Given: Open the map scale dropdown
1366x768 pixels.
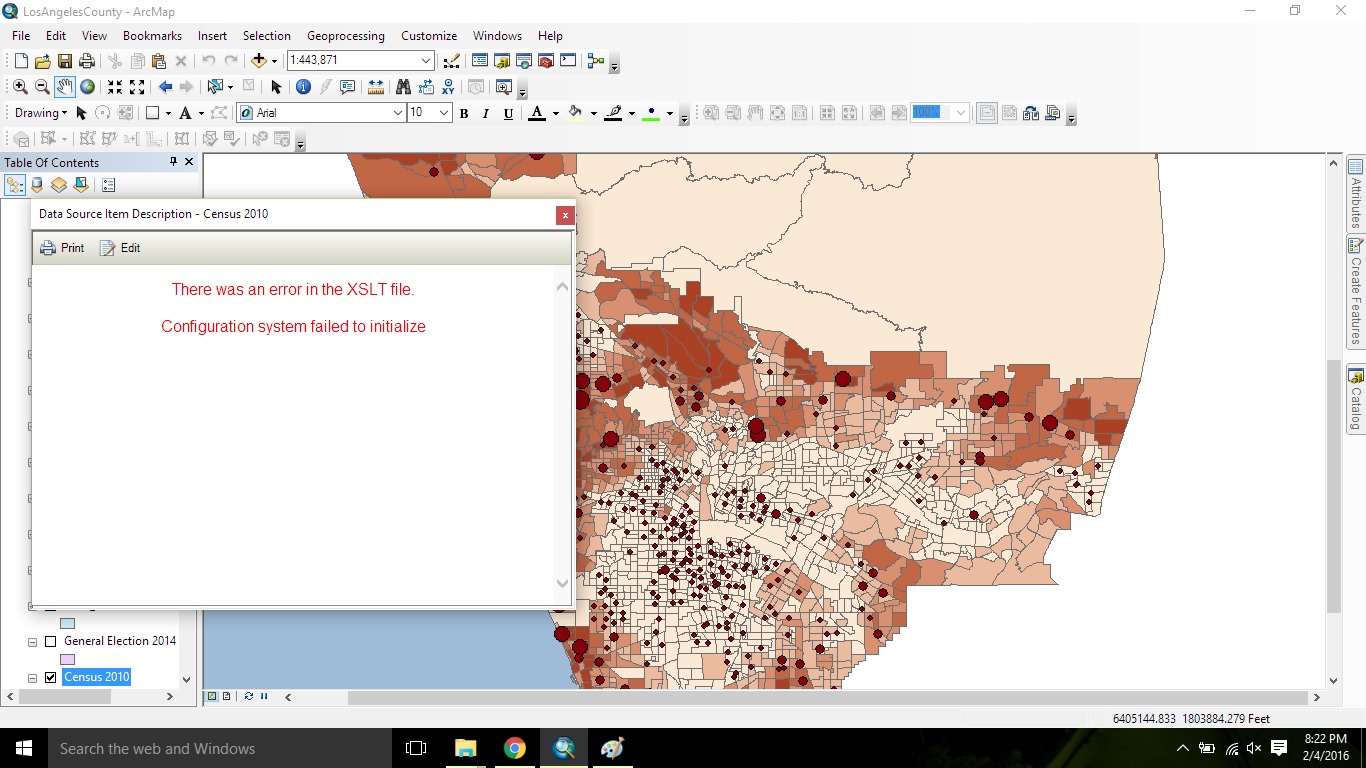Looking at the screenshot, I should coord(426,61).
